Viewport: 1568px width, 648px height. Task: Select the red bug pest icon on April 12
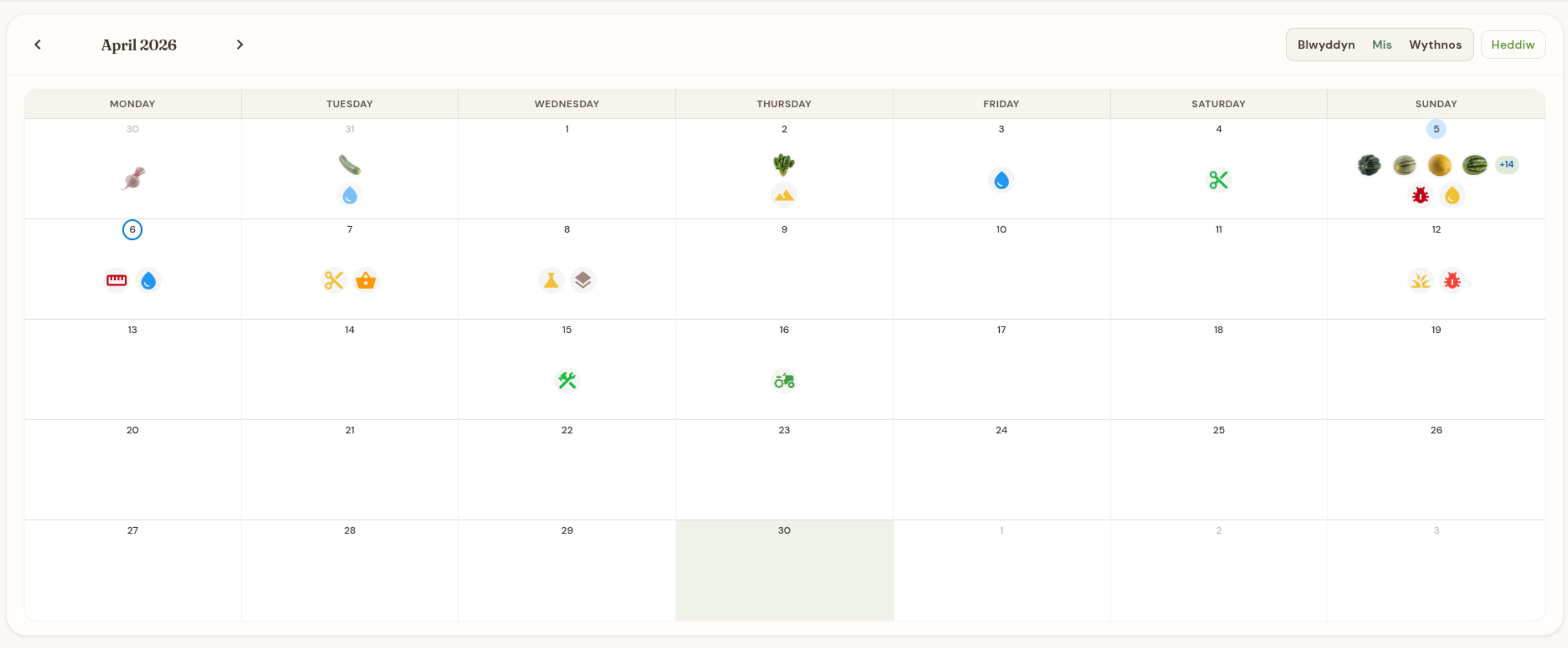point(1452,280)
